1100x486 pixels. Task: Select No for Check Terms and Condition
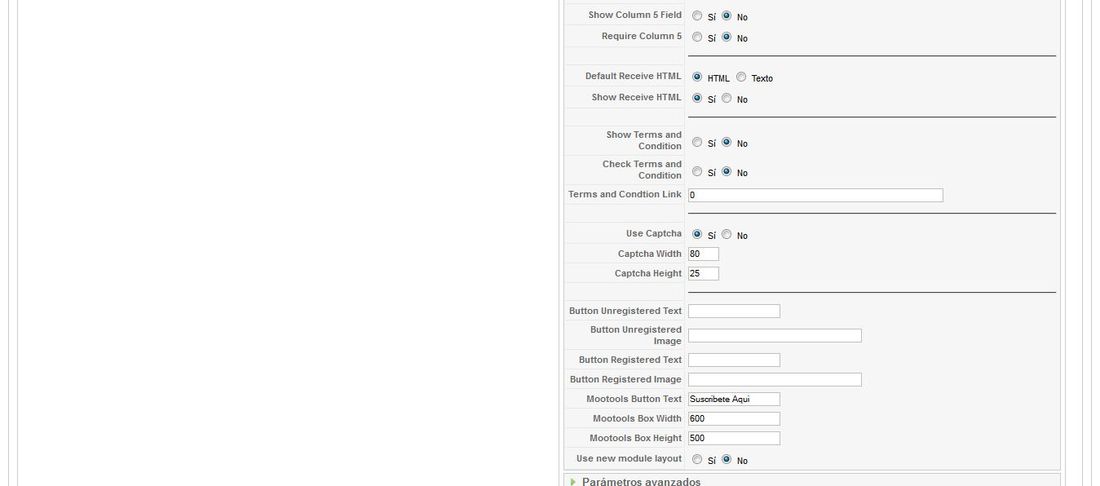tap(726, 171)
